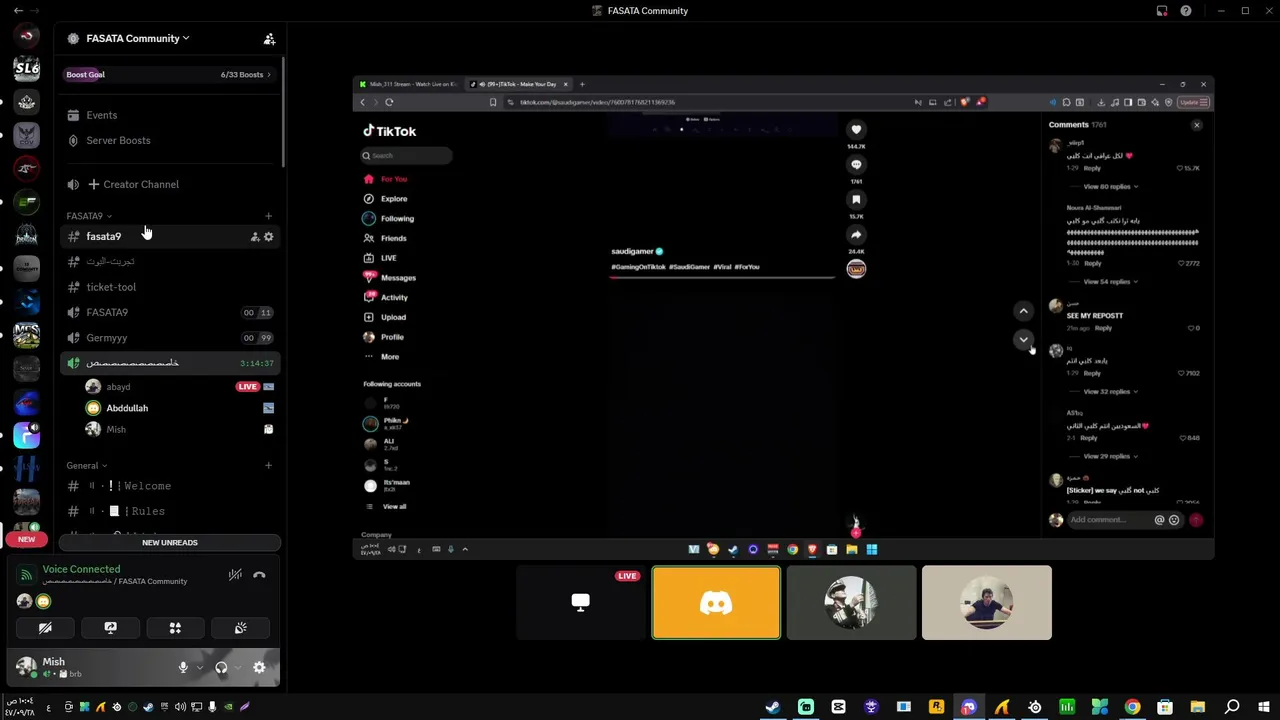
Task: Collapse the FASATA9 category
Action: [89, 216]
